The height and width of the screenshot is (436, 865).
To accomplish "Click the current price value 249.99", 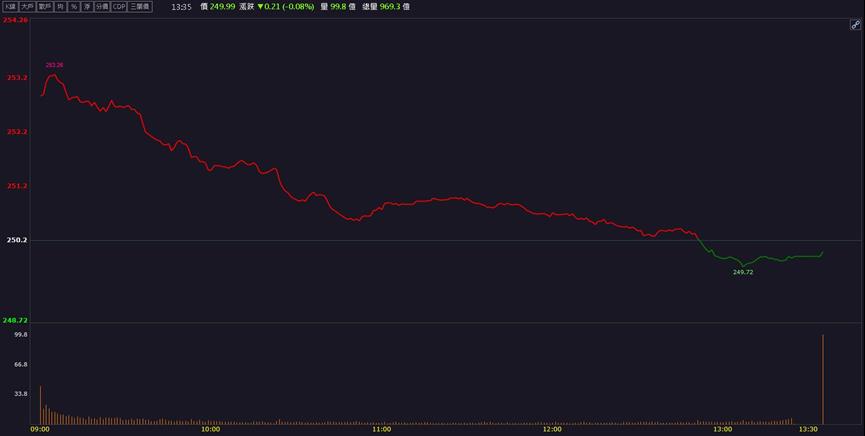I will (x=222, y=7).
